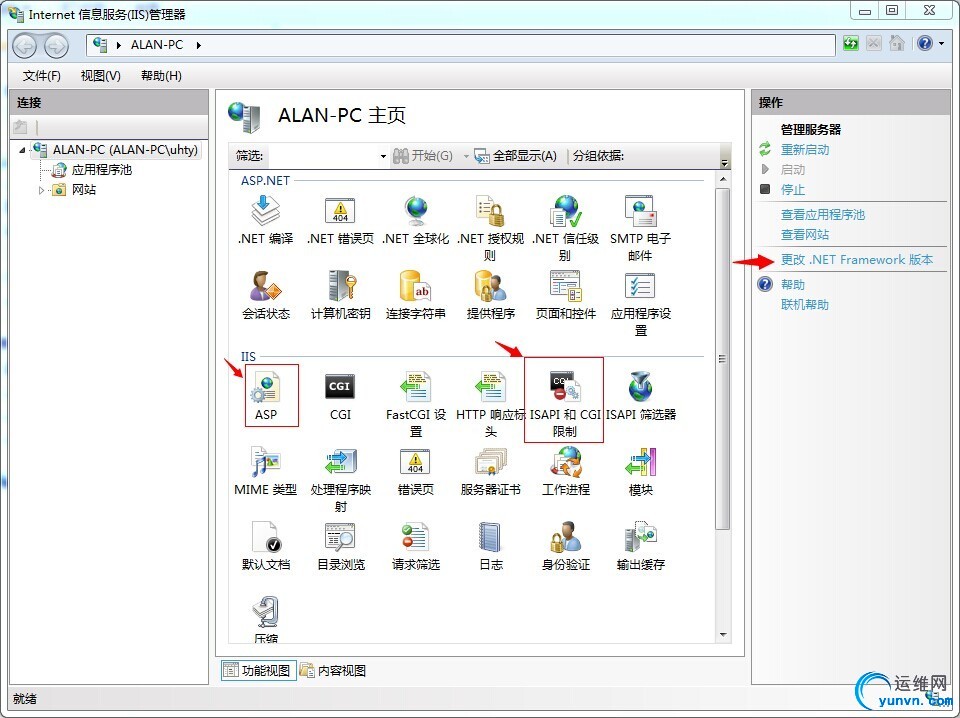The image size is (960, 718).
Task: Open 连接字符串 feature
Action: pos(416,296)
